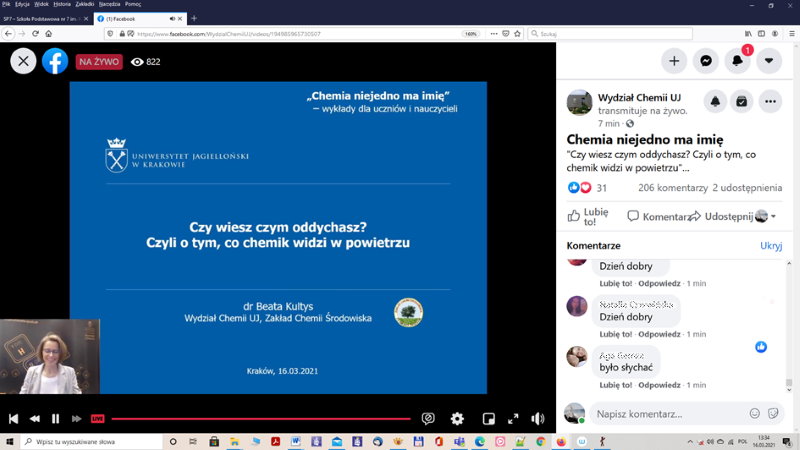Toggle Firefox sidebar view
Screen dimensions: 800x450
point(761,34)
